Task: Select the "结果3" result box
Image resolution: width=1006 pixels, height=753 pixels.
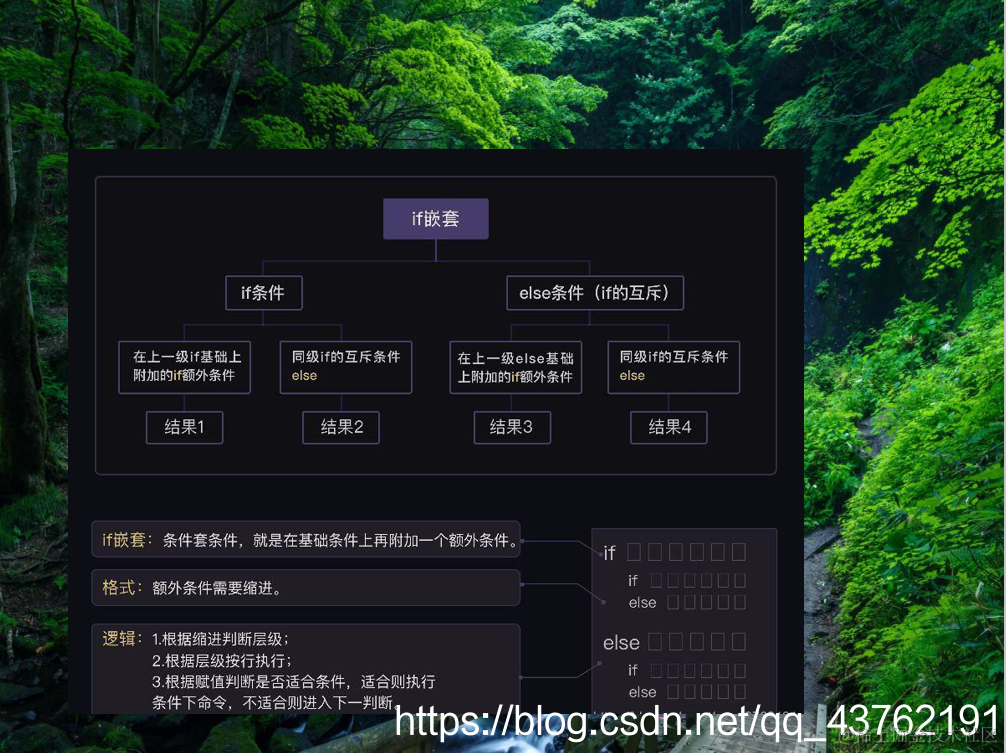Action: point(512,427)
